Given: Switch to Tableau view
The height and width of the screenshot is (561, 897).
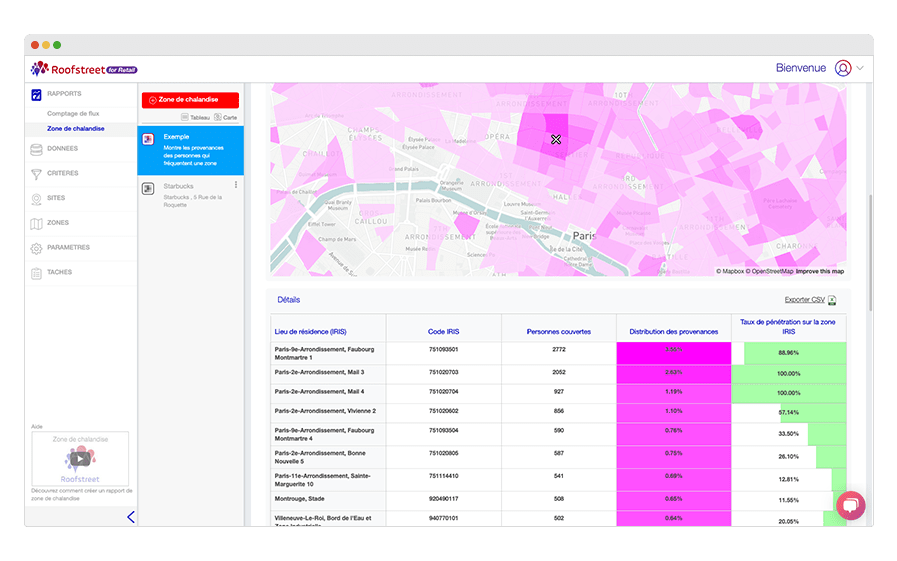Looking at the screenshot, I should tap(196, 117).
